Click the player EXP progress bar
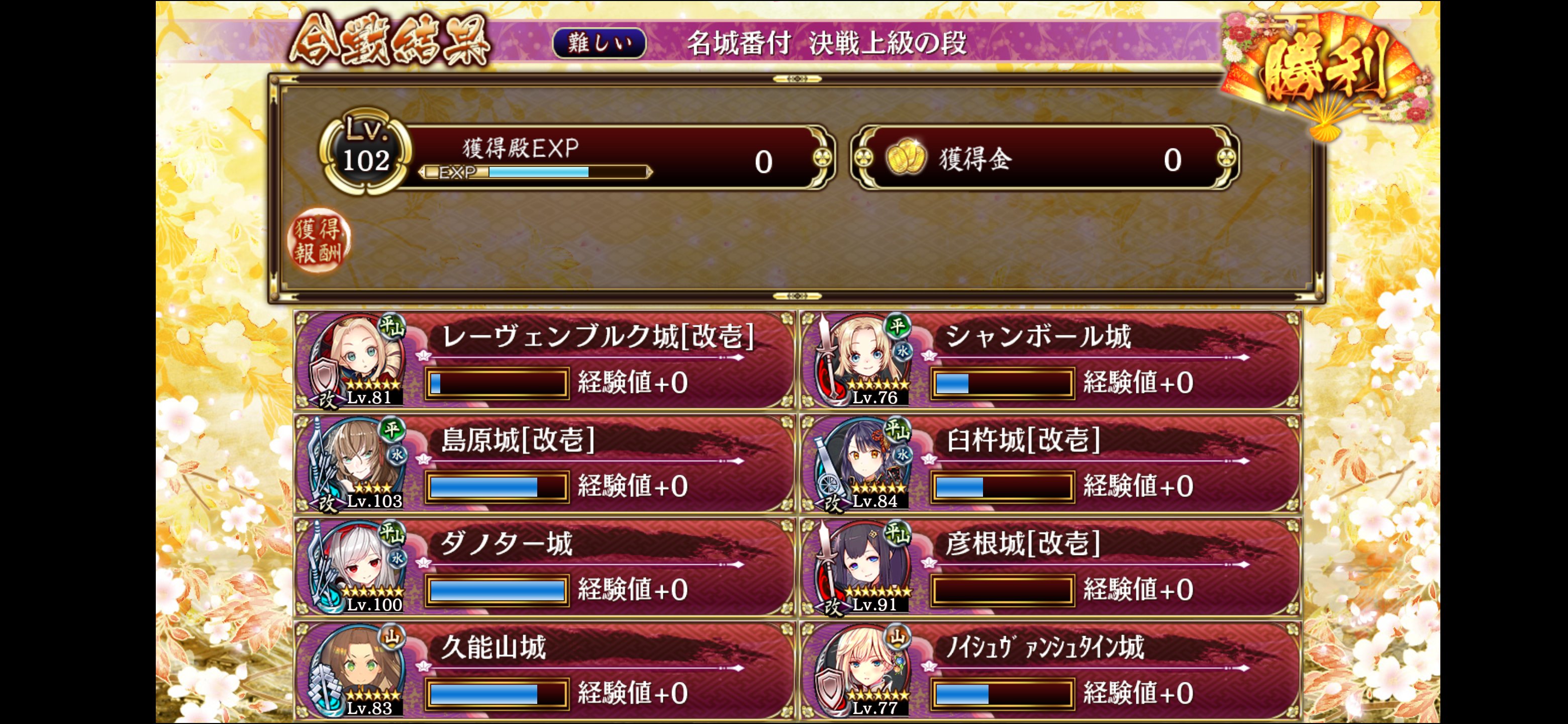 pos(536,172)
